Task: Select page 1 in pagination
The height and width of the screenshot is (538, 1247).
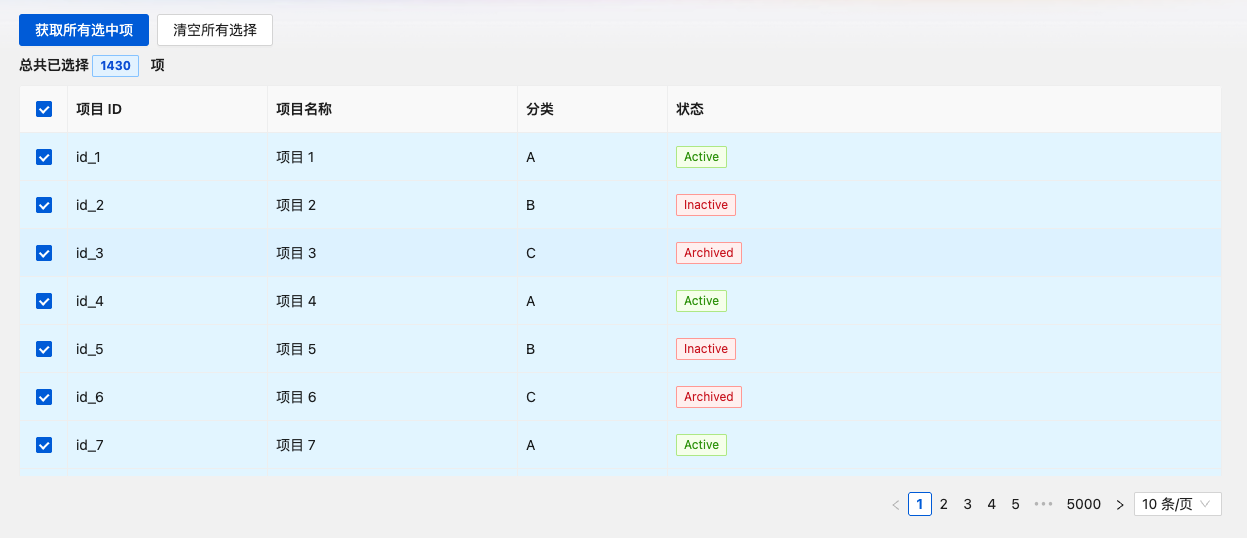Action: click(920, 504)
